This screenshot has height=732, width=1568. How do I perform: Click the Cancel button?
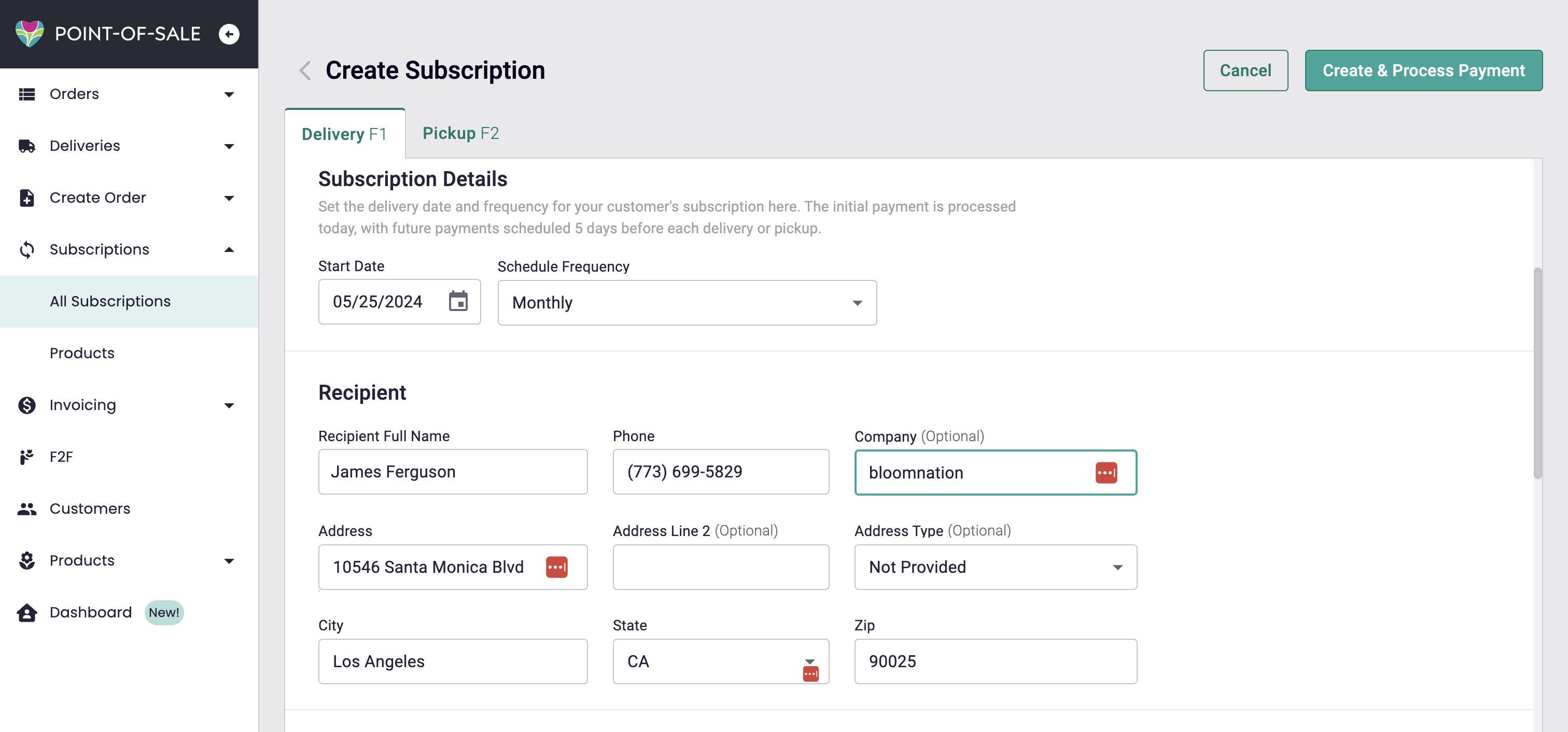[1245, 71]
